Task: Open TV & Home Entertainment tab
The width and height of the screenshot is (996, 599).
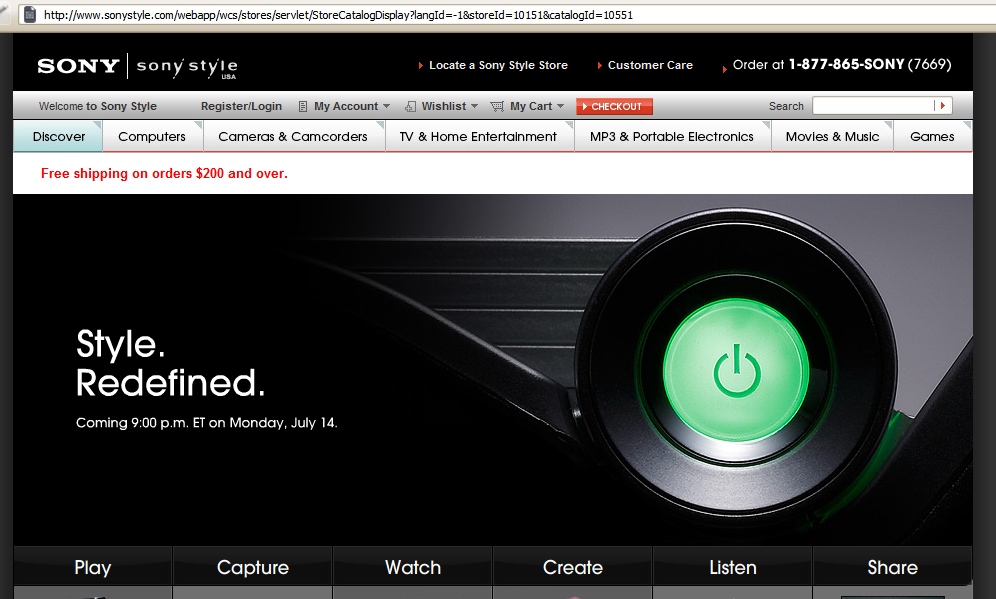Action: coord(478,137)
